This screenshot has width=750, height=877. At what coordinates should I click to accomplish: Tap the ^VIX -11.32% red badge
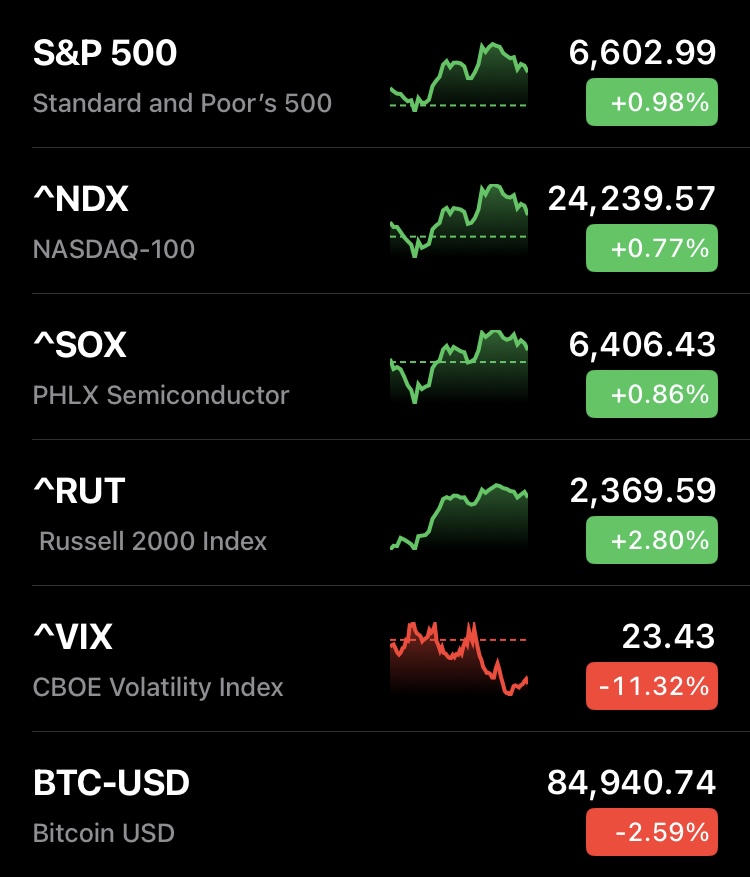651,686
